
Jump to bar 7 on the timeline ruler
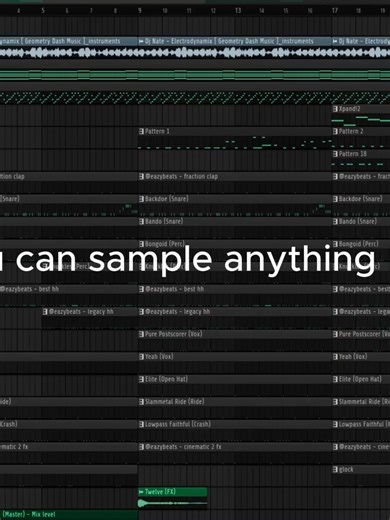point(91,11)
